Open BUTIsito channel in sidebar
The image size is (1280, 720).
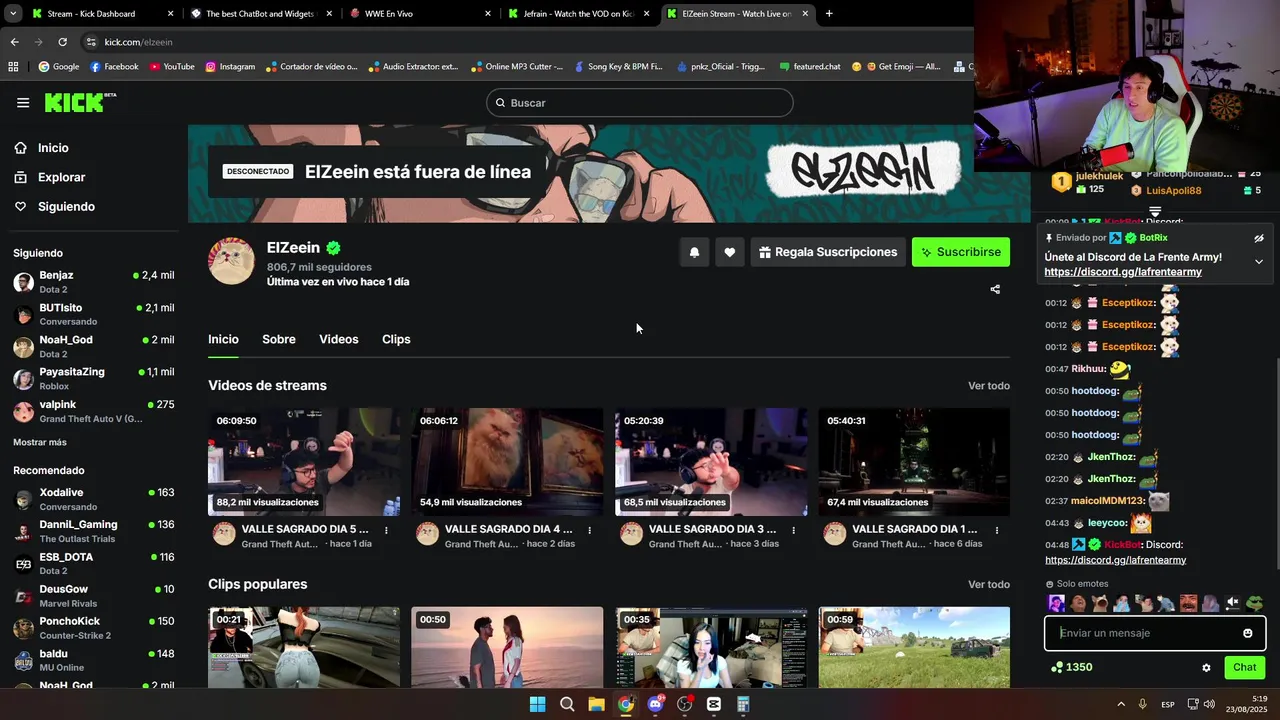[x=93, y=314]
